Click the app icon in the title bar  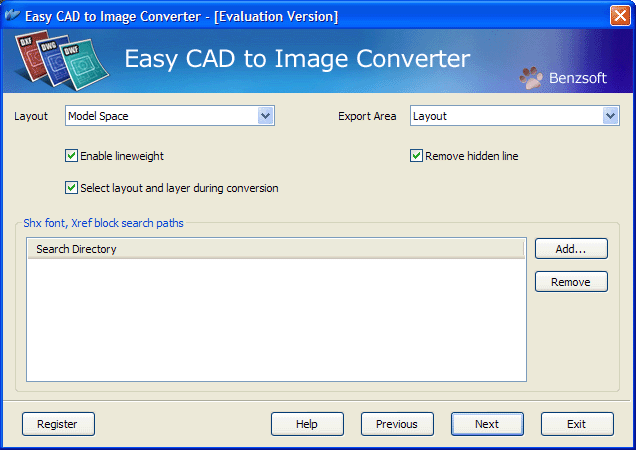point(12,15)
